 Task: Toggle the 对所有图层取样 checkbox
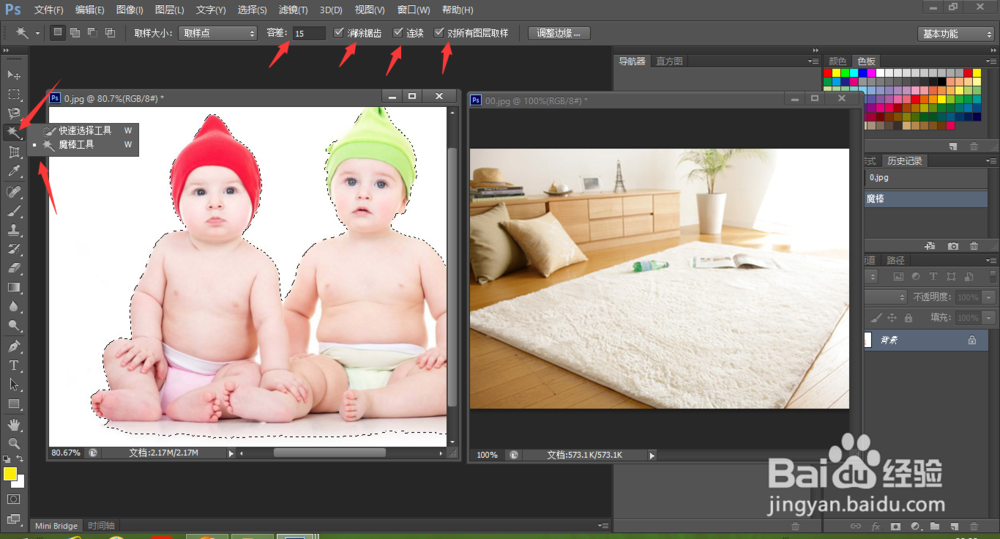click(439, 33)
